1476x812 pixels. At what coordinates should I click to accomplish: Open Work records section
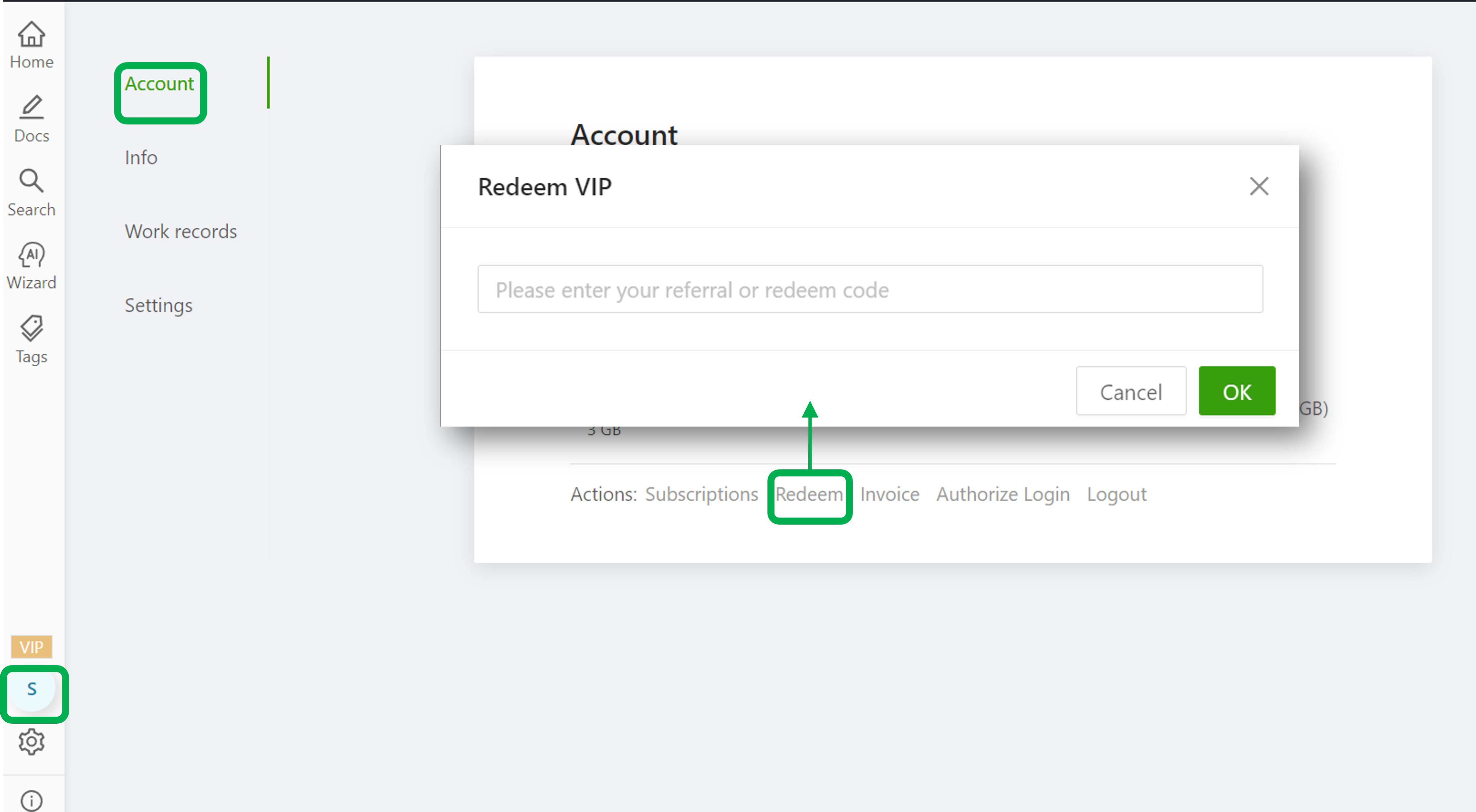[180, 231]
